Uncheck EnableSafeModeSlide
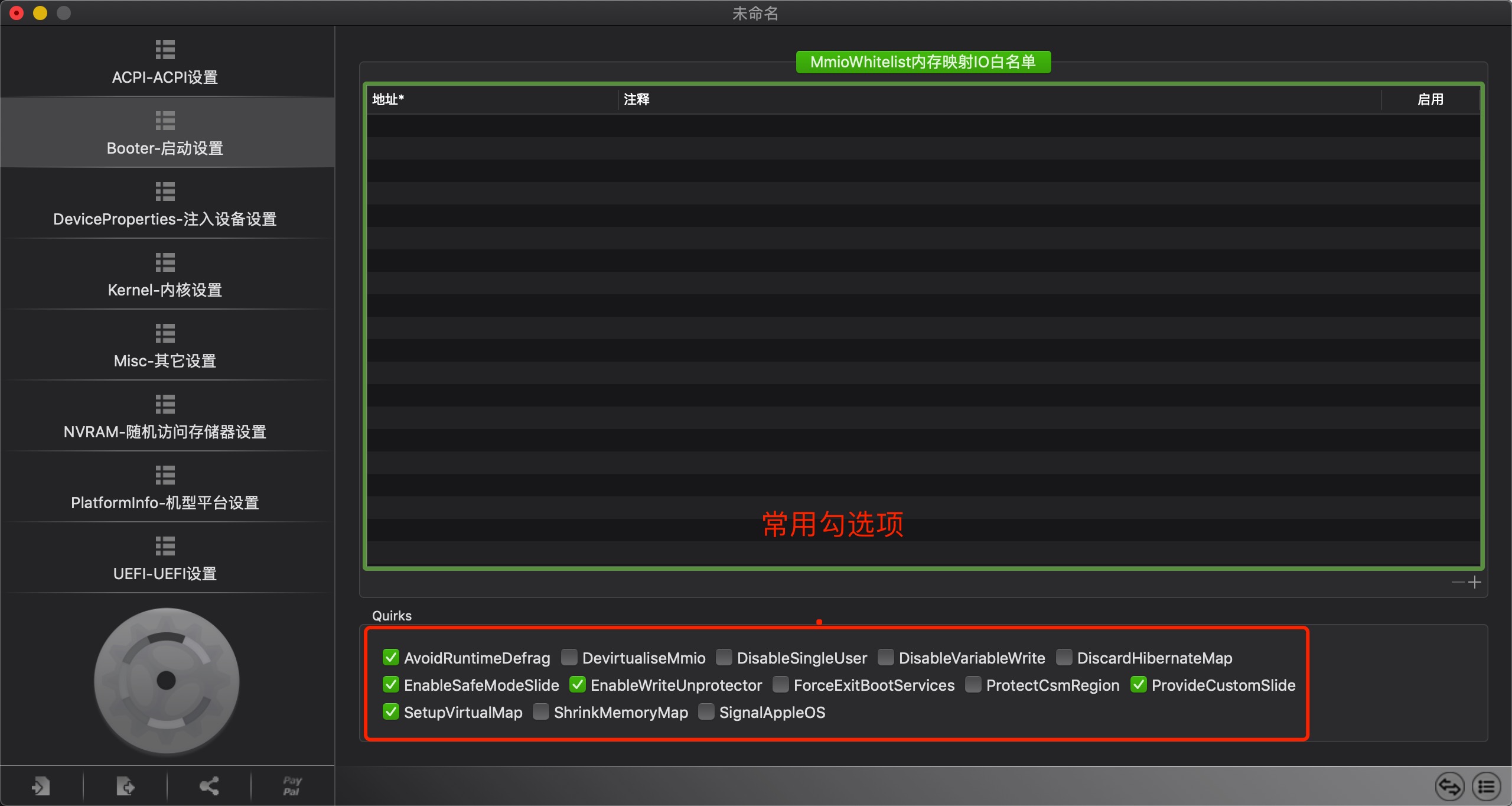The width and height of the screenshot is (1512, 806). [x=391, y=684]
